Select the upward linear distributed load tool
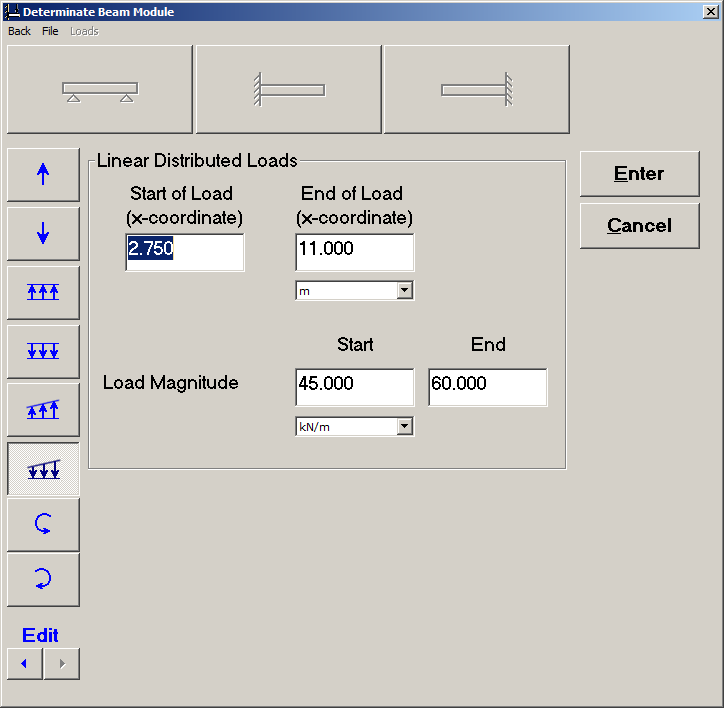The width and height of the screenshot is (724, 708). [x=43, y=409]
